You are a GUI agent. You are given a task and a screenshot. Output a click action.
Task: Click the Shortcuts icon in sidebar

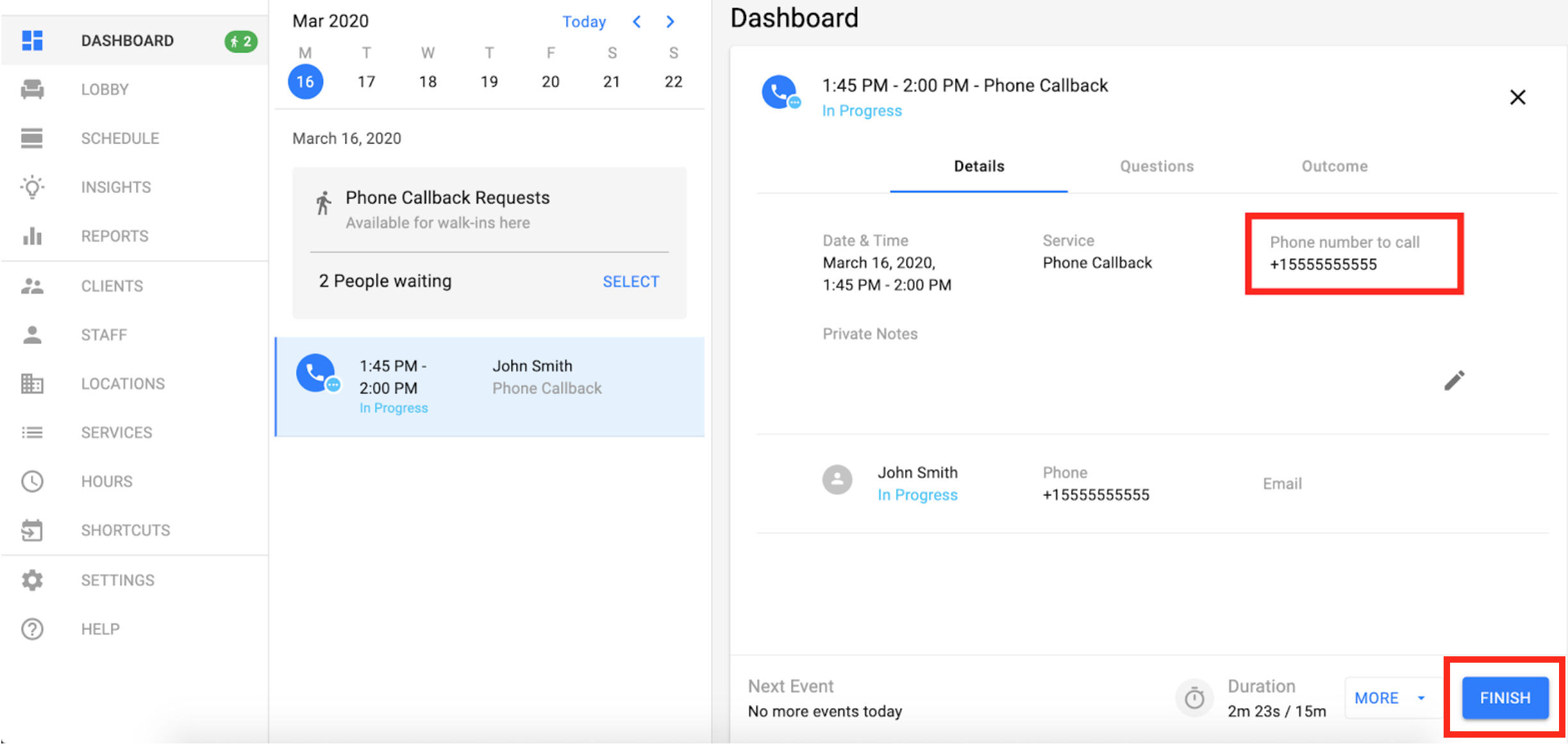tap(32, 530)
